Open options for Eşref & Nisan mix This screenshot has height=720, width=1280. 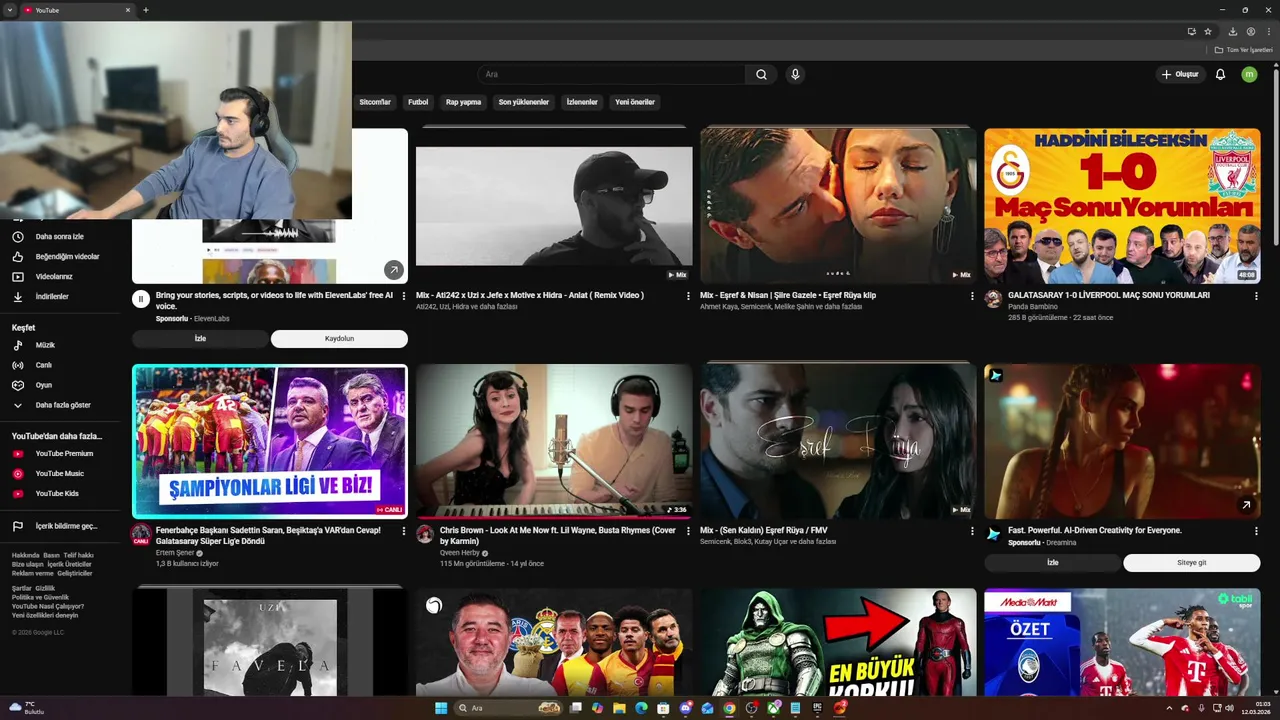[x=972, y=296]
